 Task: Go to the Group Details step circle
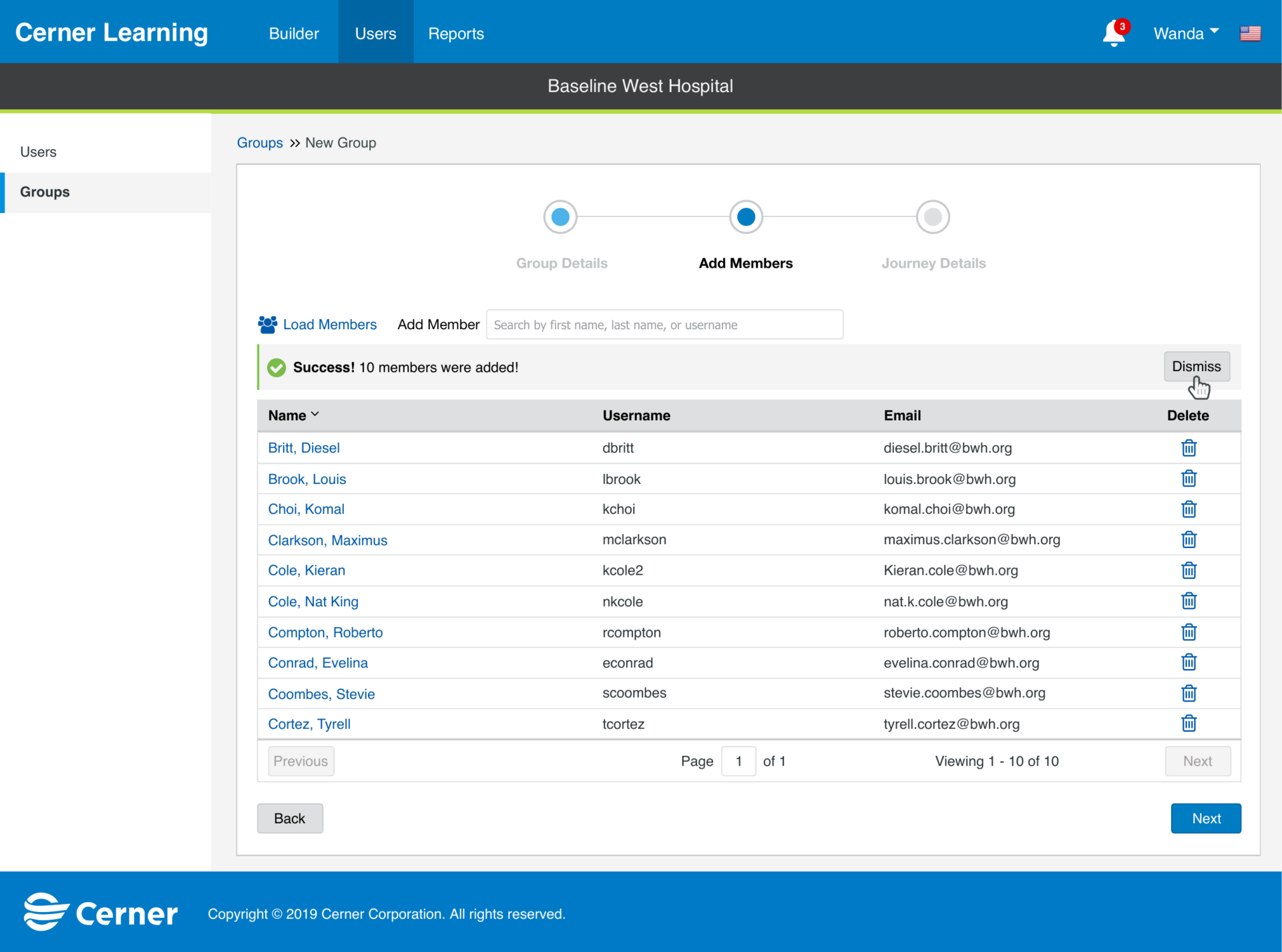point(560,217)
